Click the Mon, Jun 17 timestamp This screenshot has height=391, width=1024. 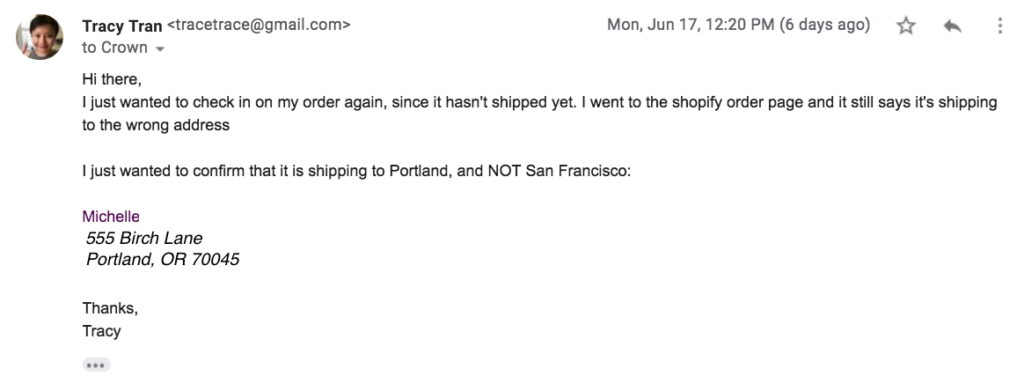tap(691, 25)
